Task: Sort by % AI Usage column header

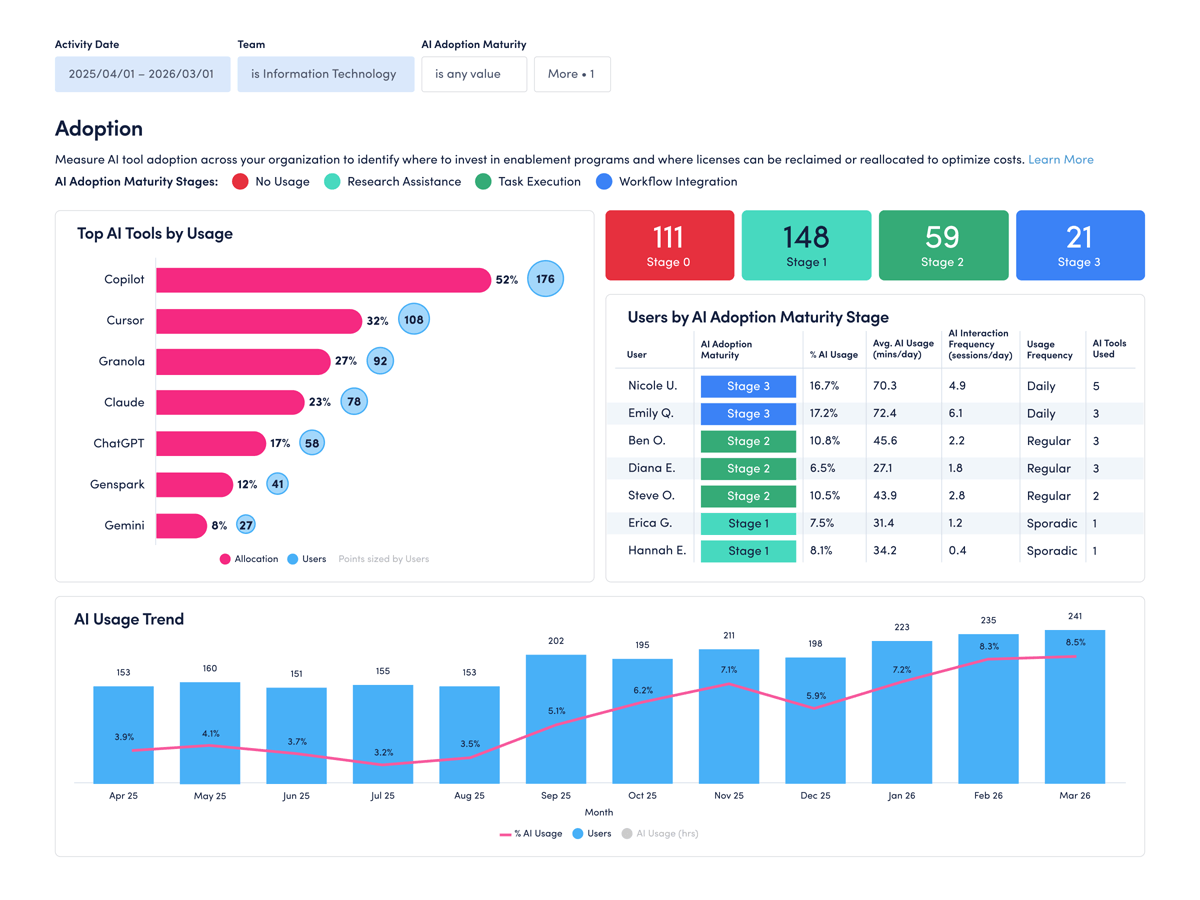Action: (834, 354)
